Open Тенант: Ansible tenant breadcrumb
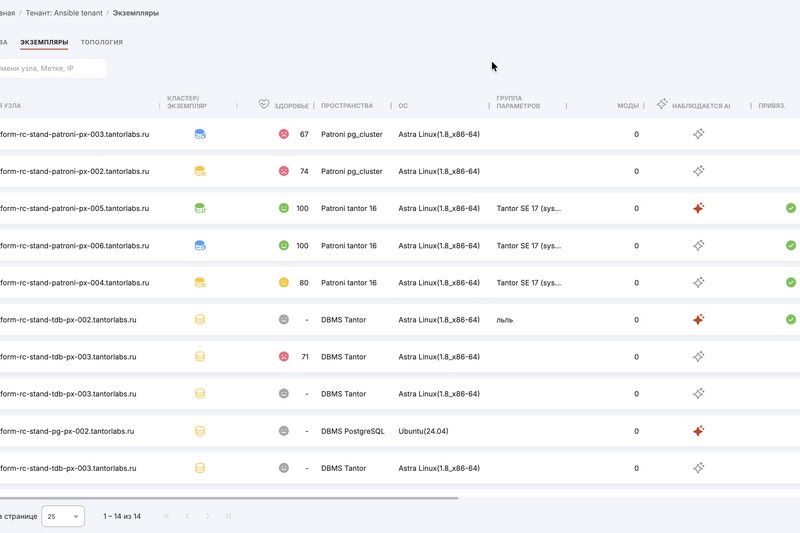Viewport: 800px width, 533px height. (x=64, y=13)
